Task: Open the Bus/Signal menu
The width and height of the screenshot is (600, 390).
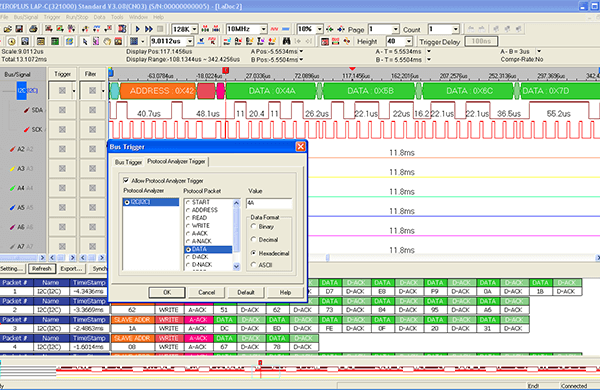Action: coord(26,17)
